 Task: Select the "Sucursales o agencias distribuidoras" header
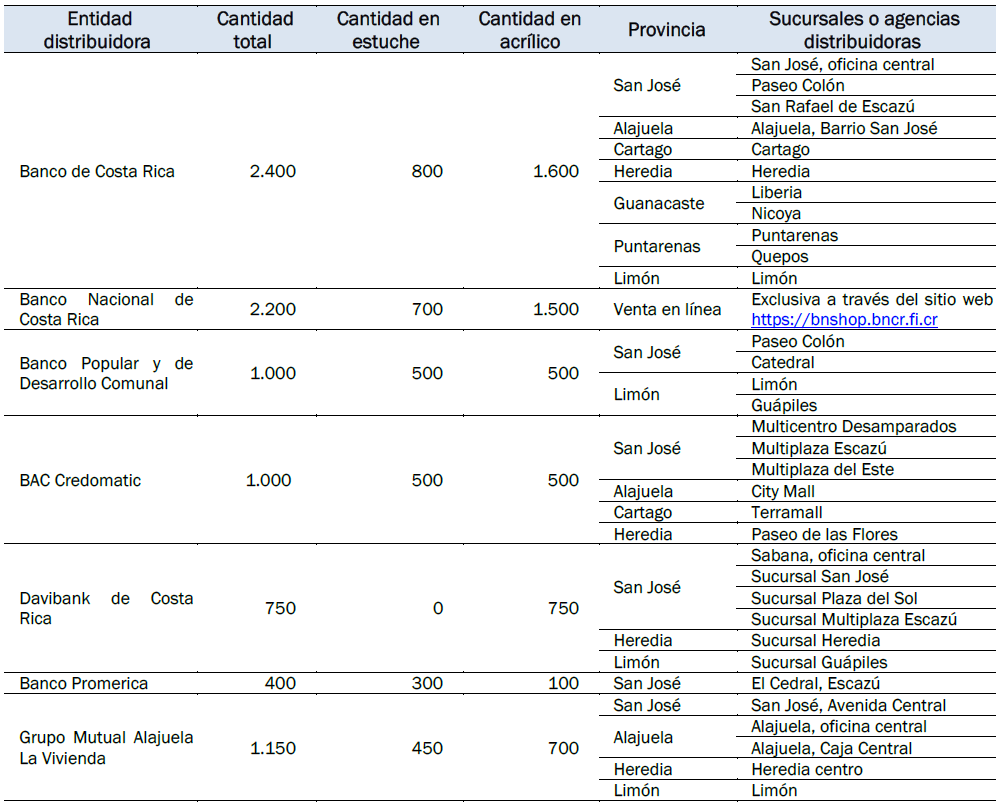pos(863,30)
